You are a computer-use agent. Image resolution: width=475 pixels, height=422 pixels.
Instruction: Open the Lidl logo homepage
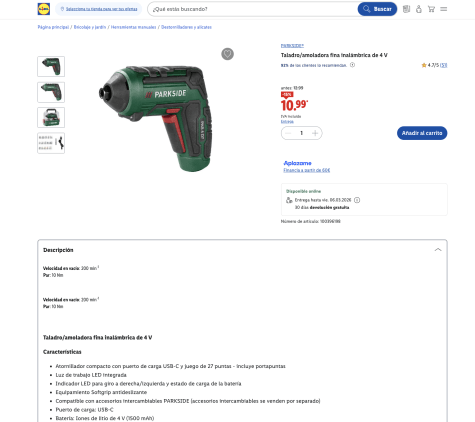click(44, 9)
